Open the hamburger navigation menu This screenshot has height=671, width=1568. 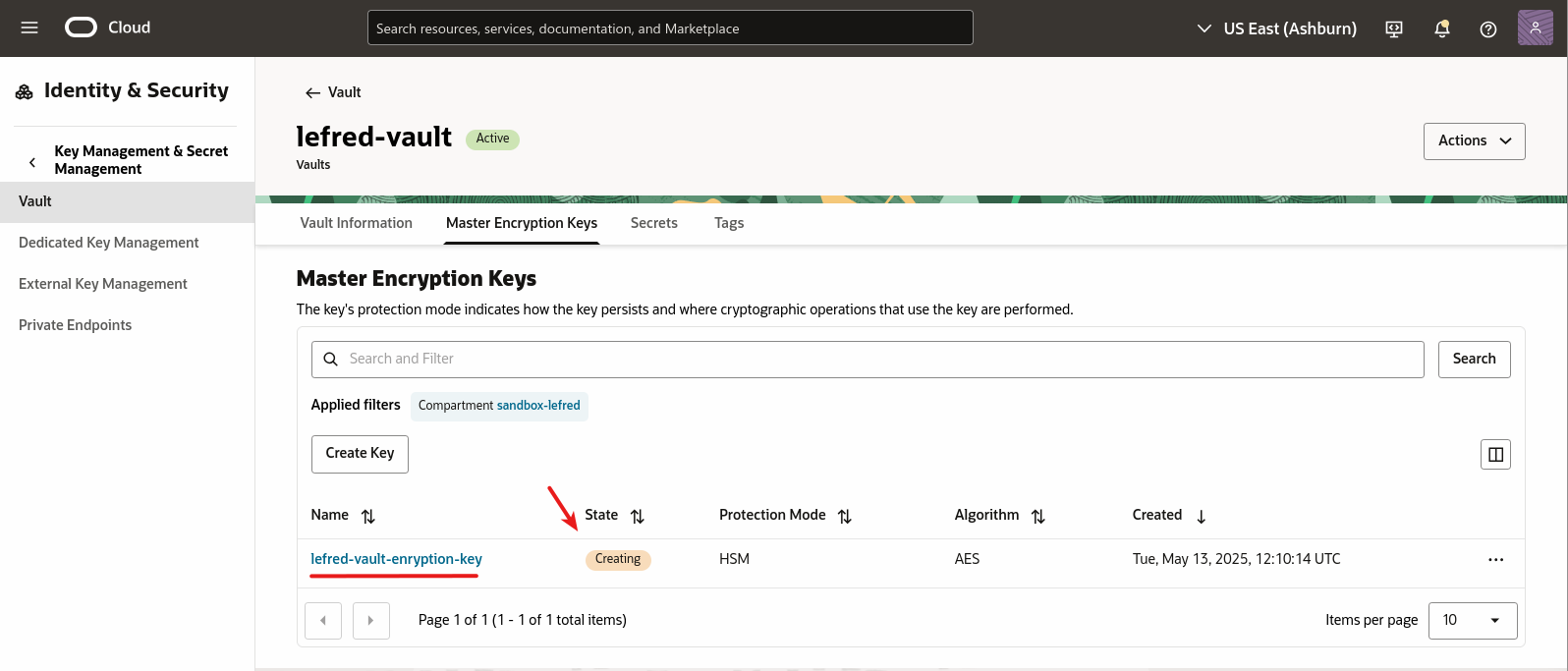[29, 28]
